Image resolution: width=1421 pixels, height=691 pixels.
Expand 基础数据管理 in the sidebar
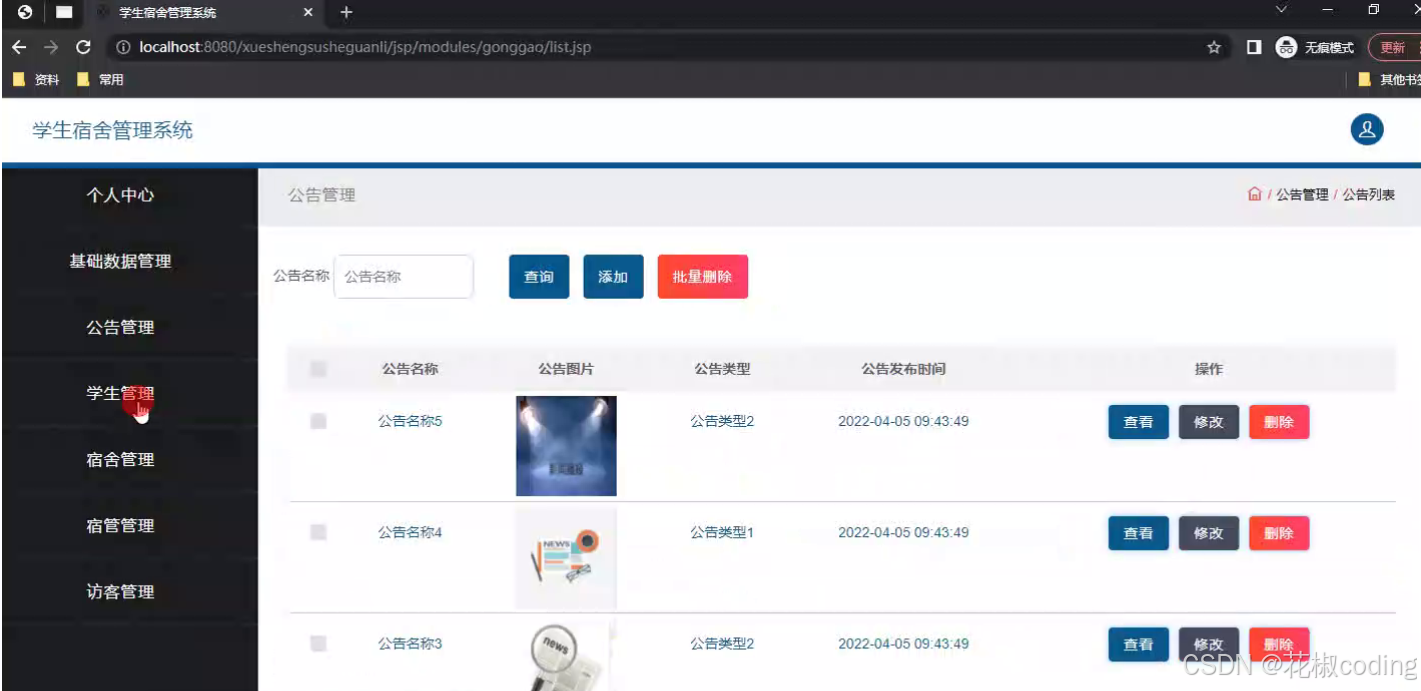tap(121, 261)
